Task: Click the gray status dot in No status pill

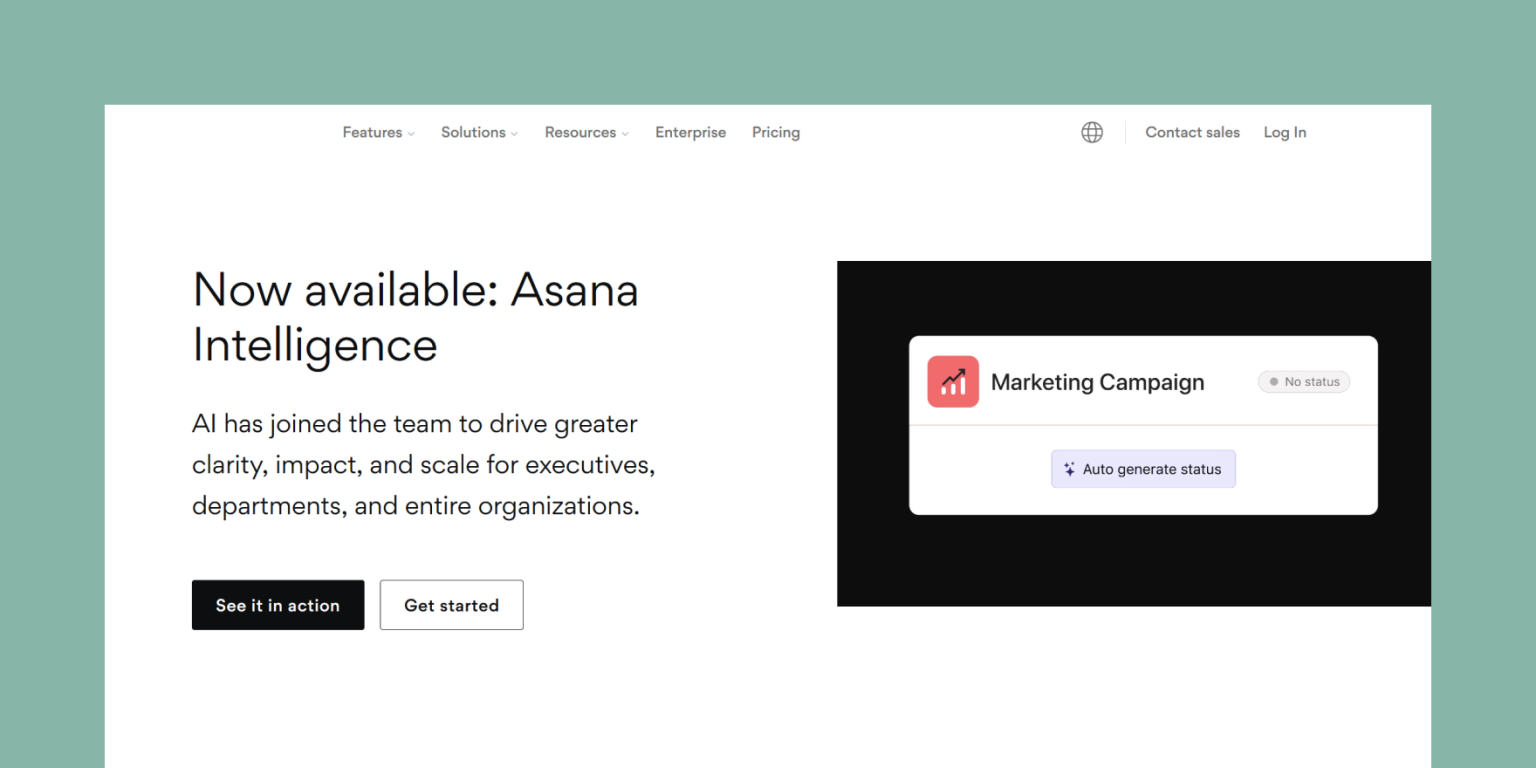Action: [x=1273, y=381]
